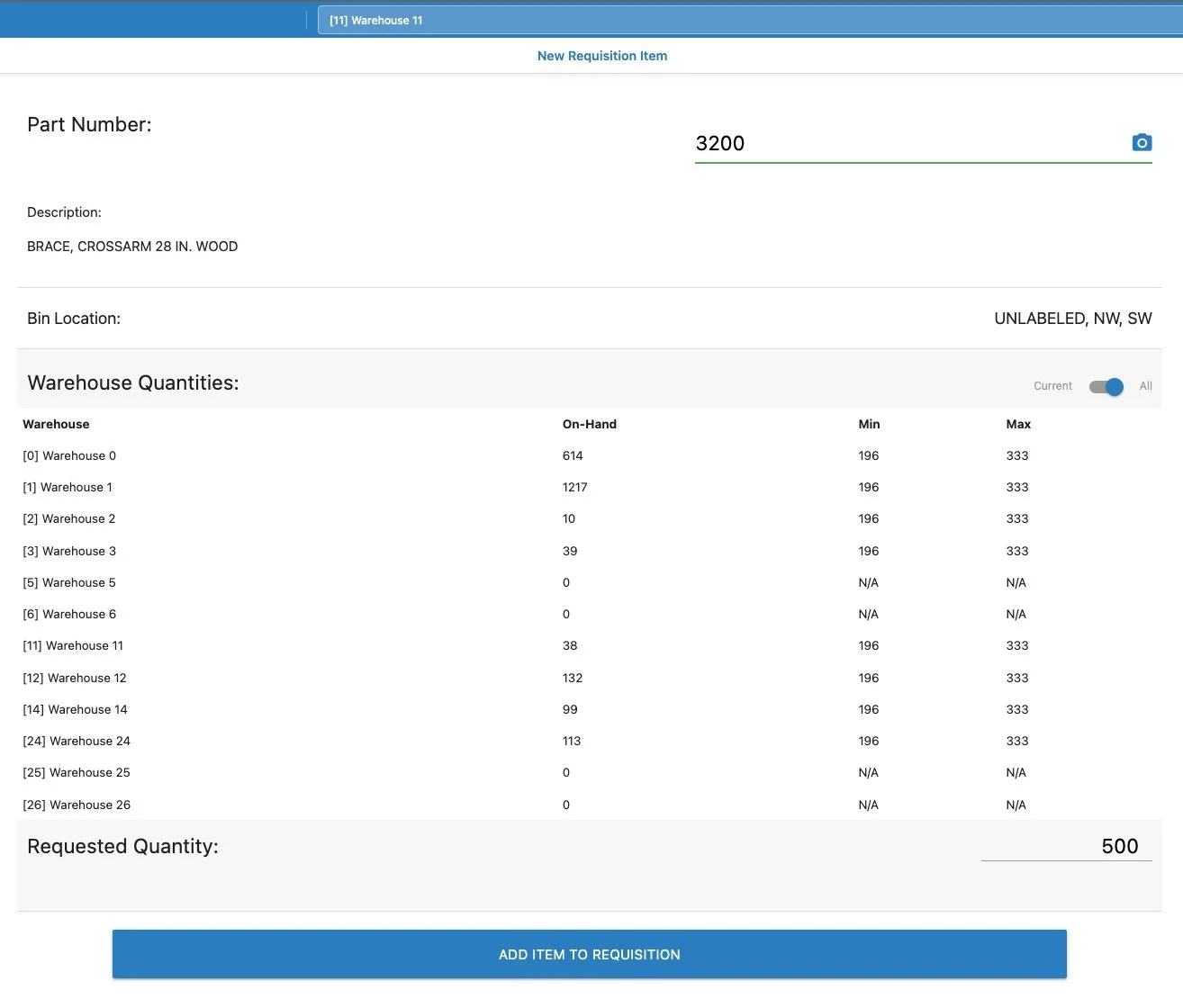Image resolution: width=1183 pixels, height=1008 pixels.
Task: Click the Max column header
Action: click(1018, 424)
